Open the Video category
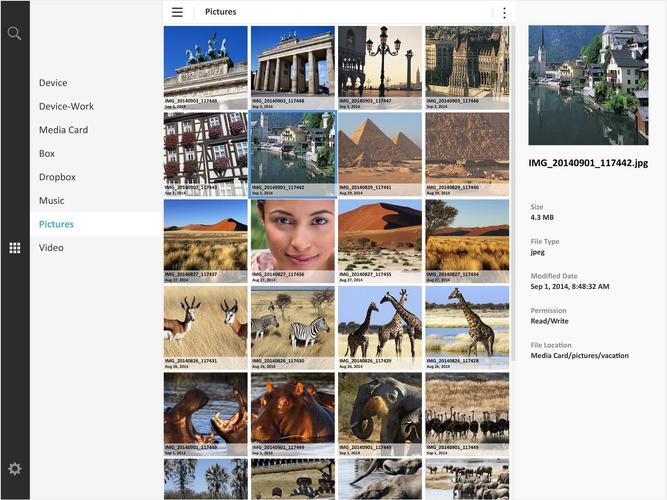 [51, 248]
